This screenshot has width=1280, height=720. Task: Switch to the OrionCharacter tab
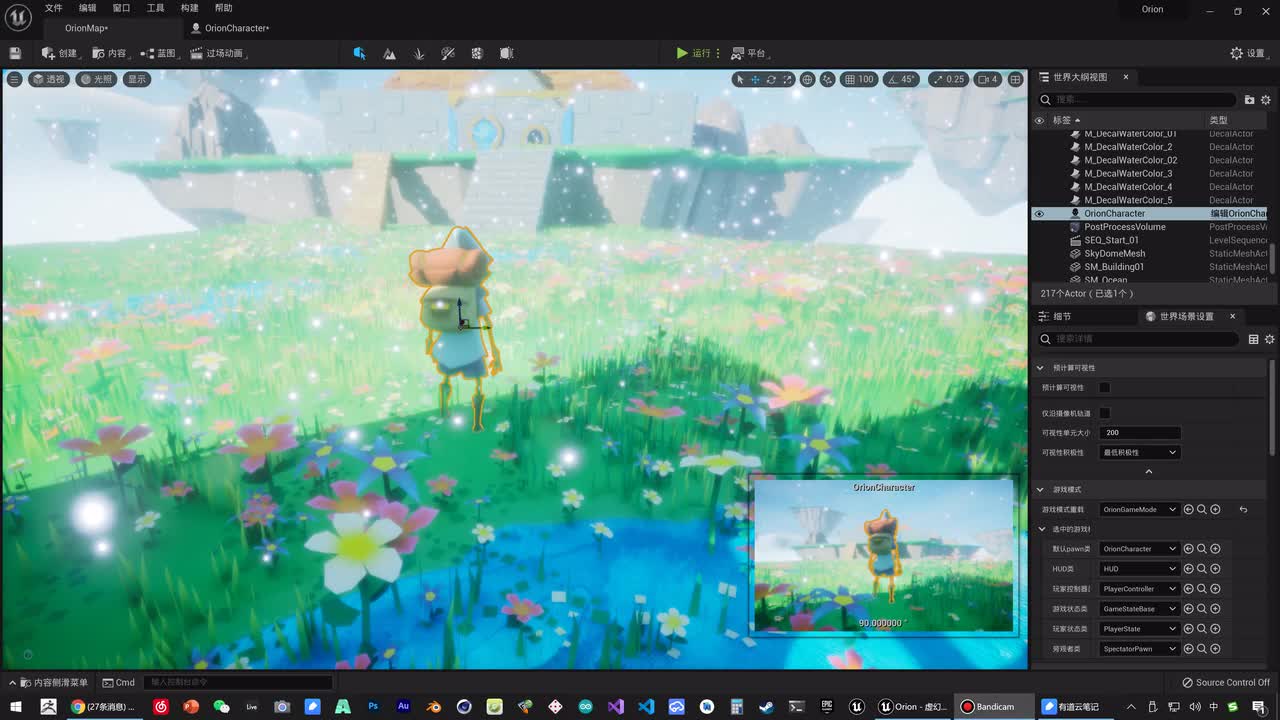[236, 28]
